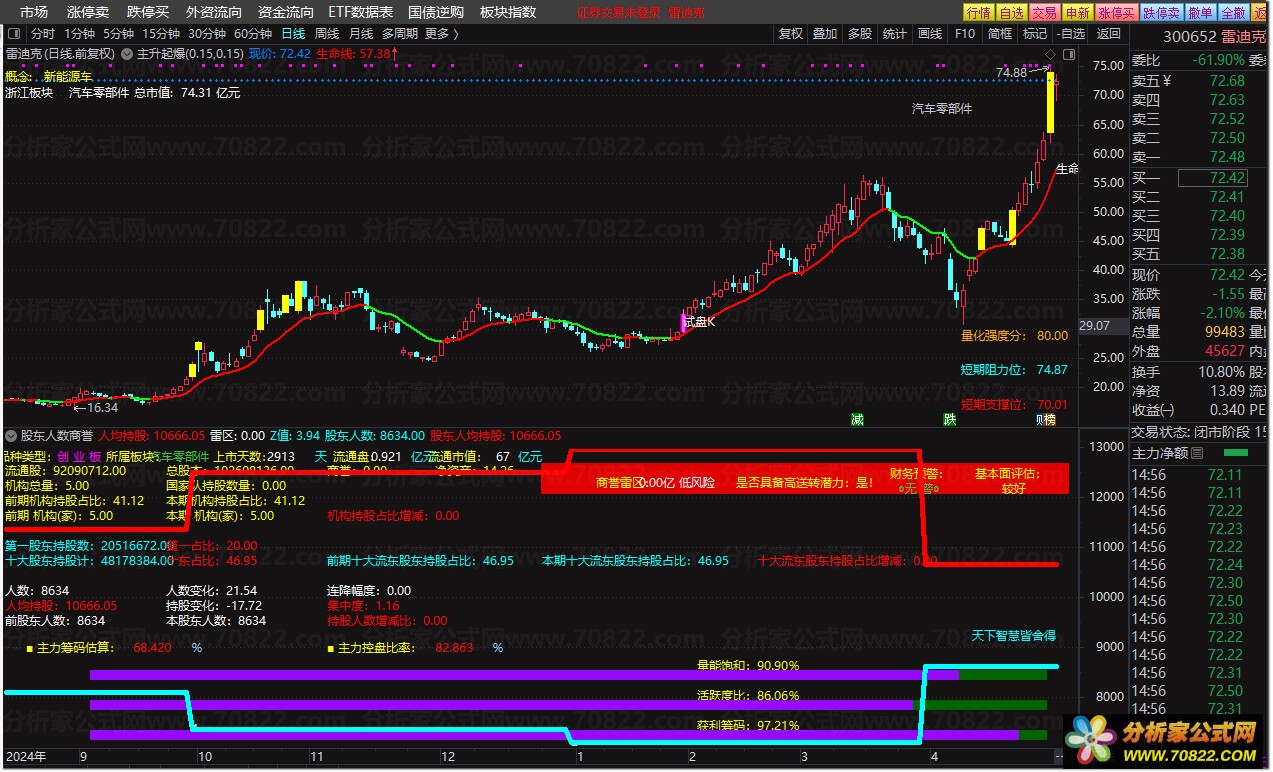Click the 概念: 新能源车 label
The image size is (1273, 772).
click(x=48, y=76)
